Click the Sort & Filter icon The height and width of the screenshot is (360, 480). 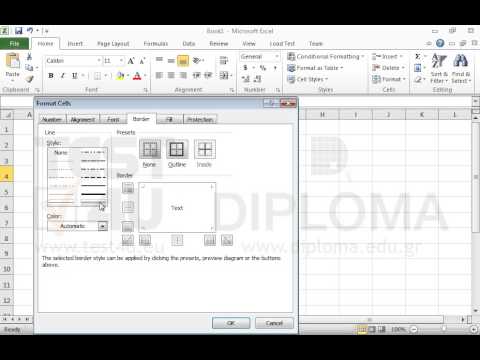(439, 68)
